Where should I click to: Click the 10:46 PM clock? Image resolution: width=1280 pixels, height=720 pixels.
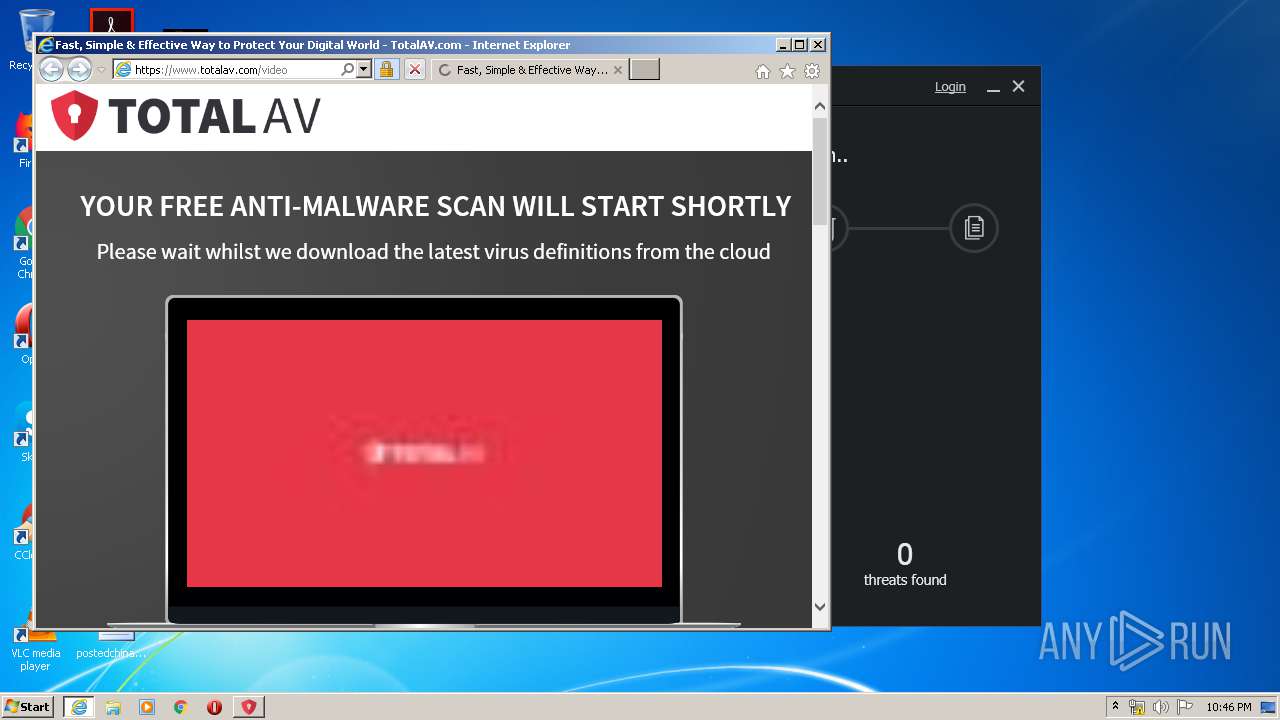[1228, 707]
